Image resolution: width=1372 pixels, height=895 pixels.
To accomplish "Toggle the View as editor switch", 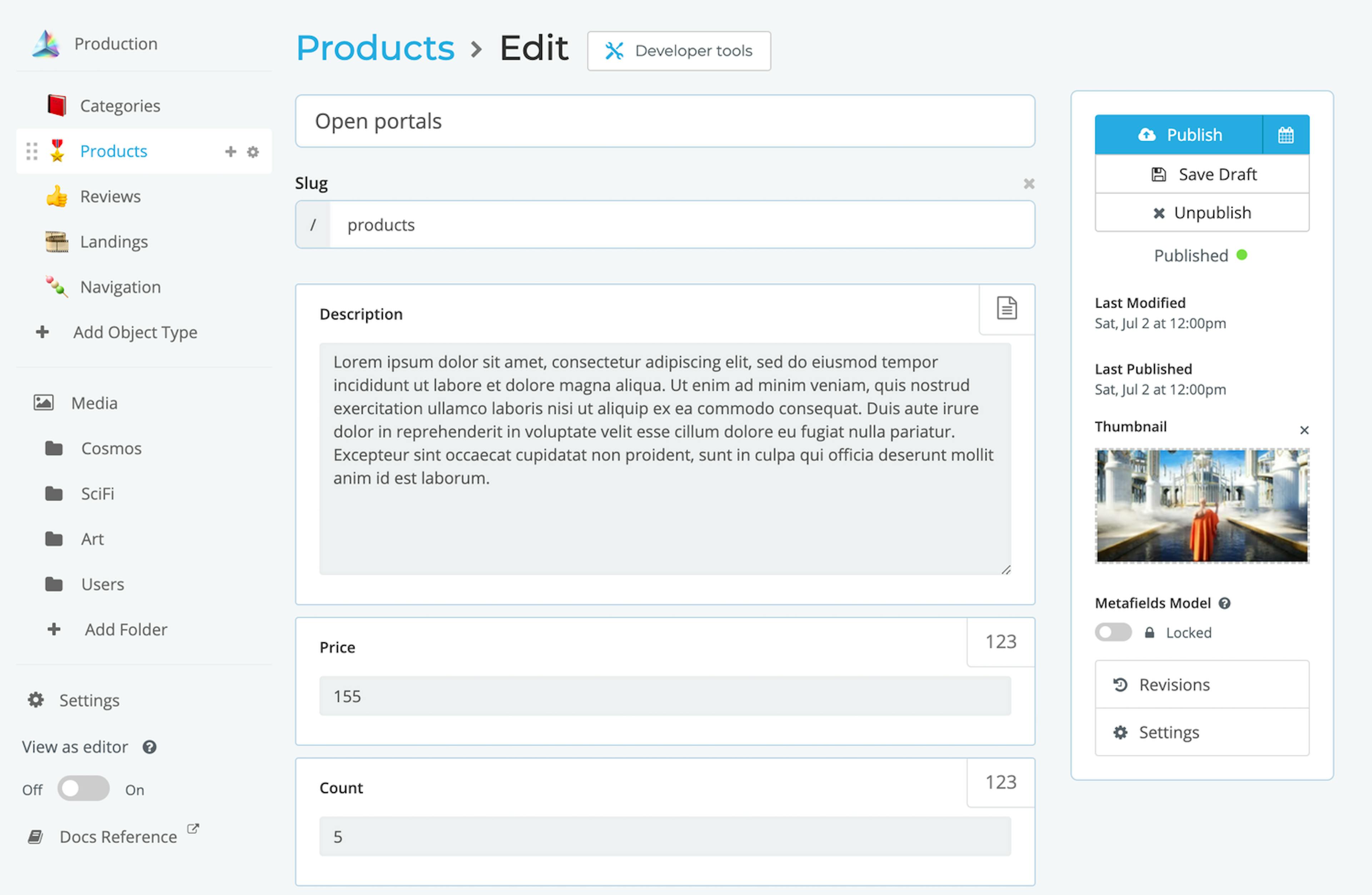I will (84, 788).
